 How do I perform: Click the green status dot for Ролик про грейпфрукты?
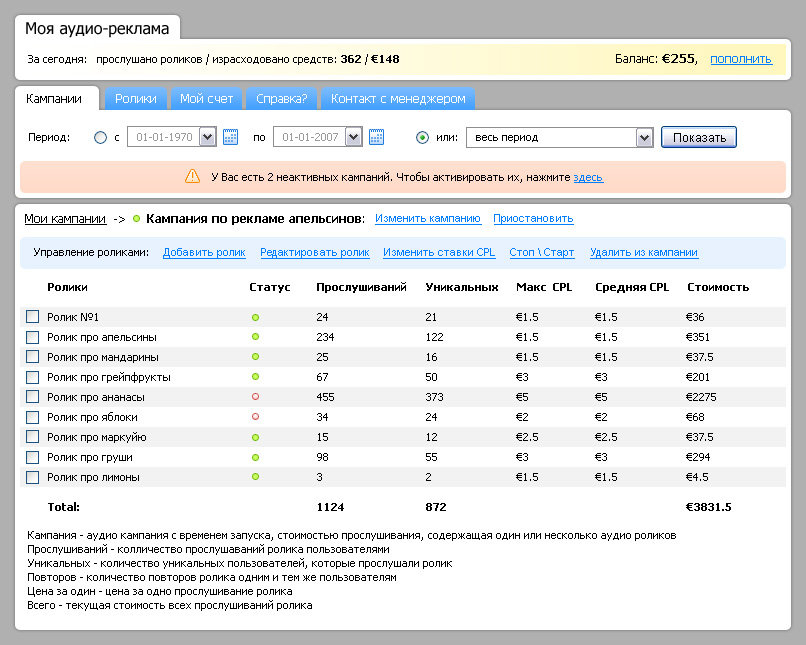point(255,377)
